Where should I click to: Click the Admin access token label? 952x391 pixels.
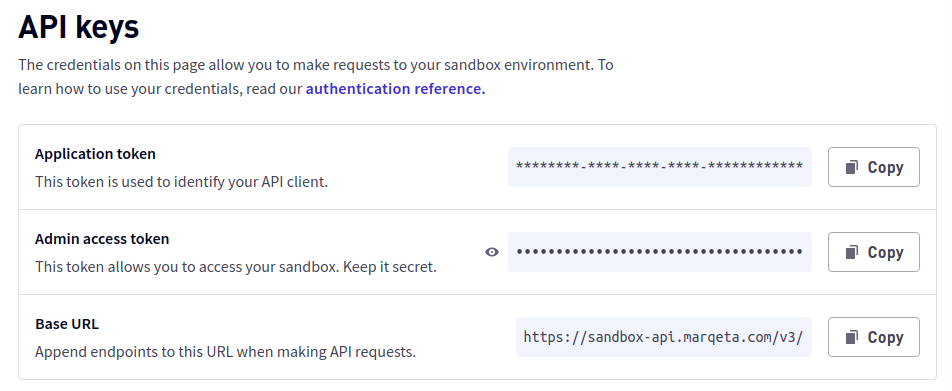tap(102, 239)
